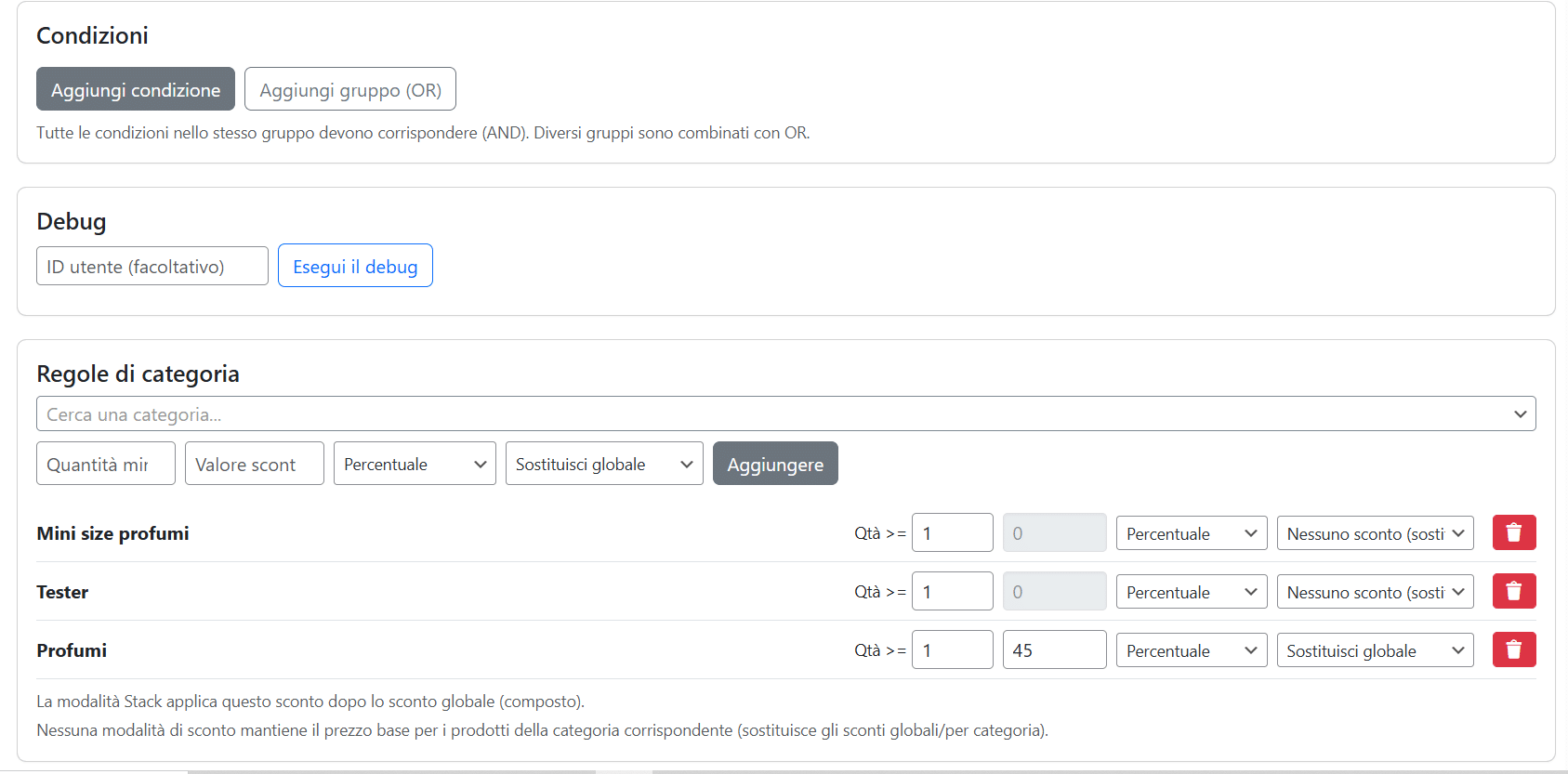The width and height of the screenshot is (1568, 774).
Task: Open the Percentuale type dropdown in add row
Action: (x=415, y=464)
